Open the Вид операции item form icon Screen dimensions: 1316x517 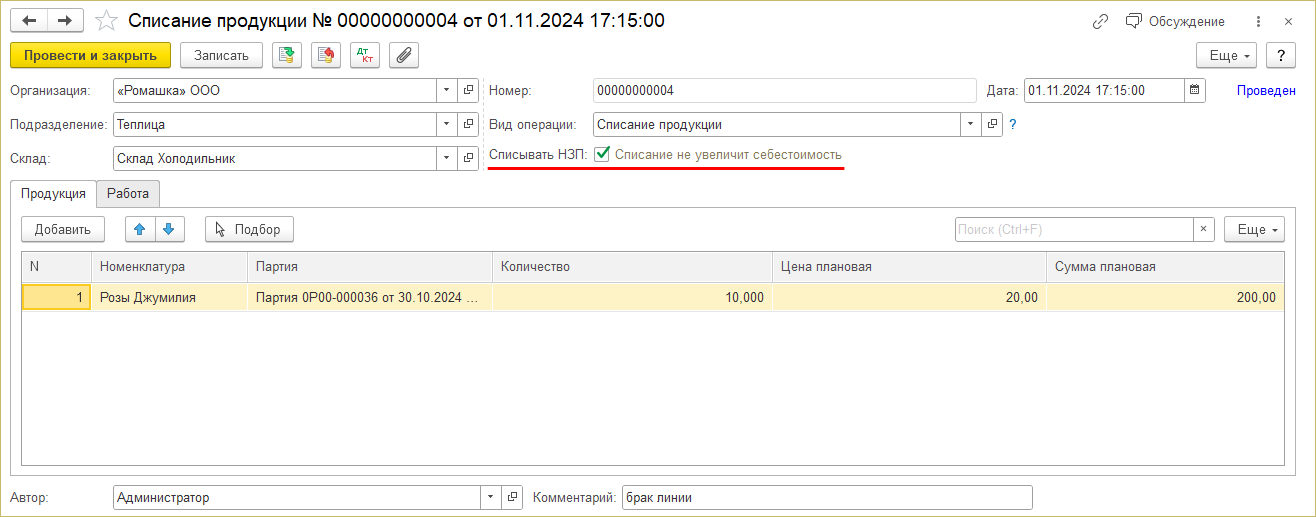[x=992, y=125]
